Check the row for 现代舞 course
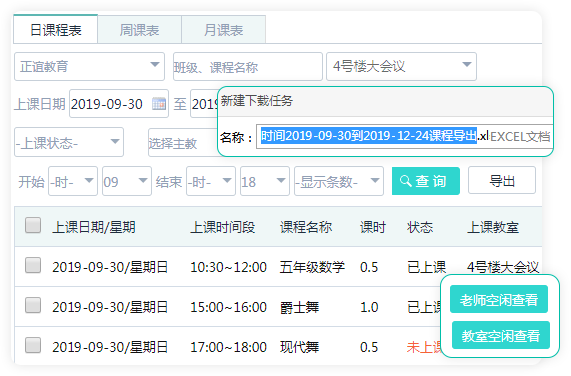The height and width of the screenshot is (376, 571). (33, 345)
